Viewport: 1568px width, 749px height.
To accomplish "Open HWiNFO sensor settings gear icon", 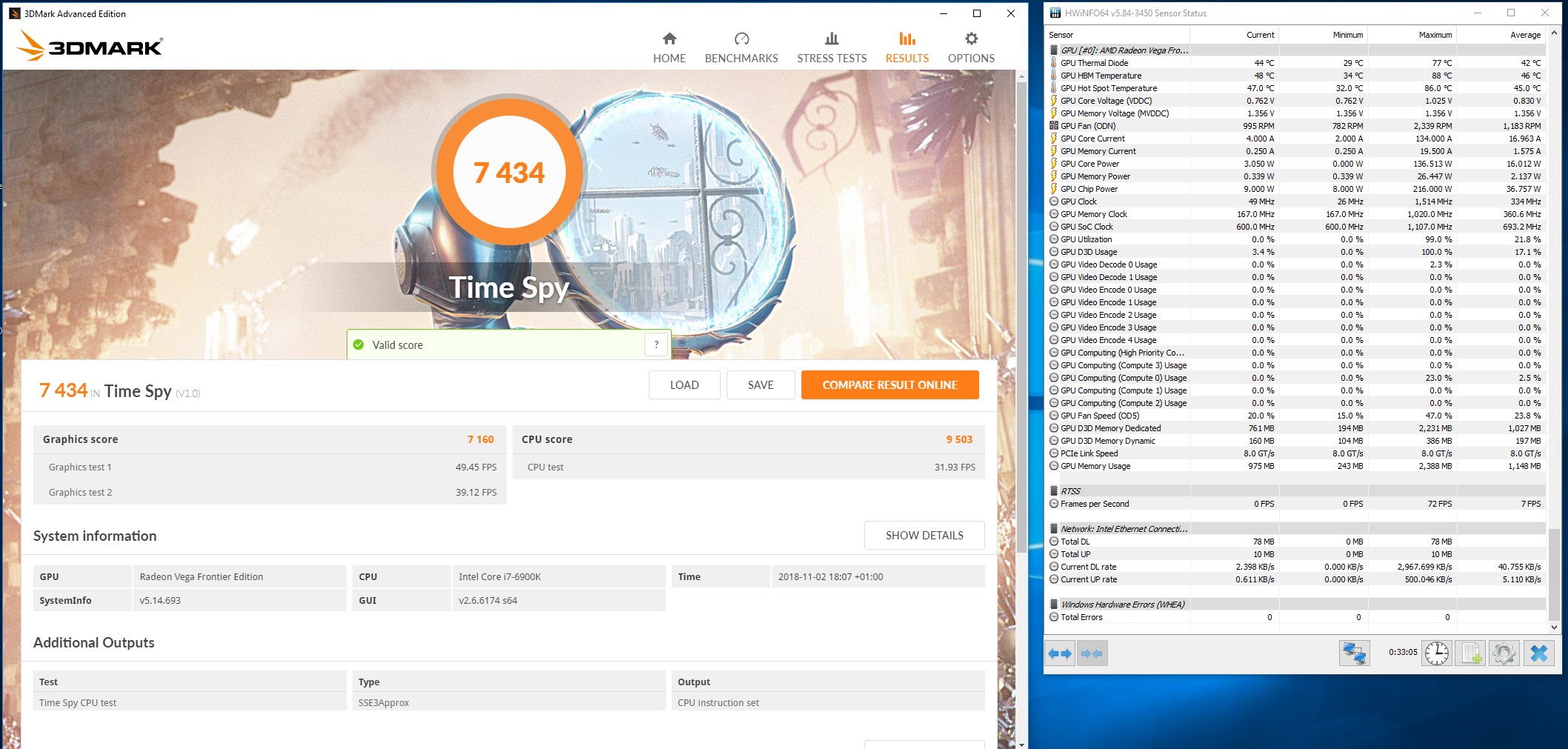I will tap(1504, 653).
